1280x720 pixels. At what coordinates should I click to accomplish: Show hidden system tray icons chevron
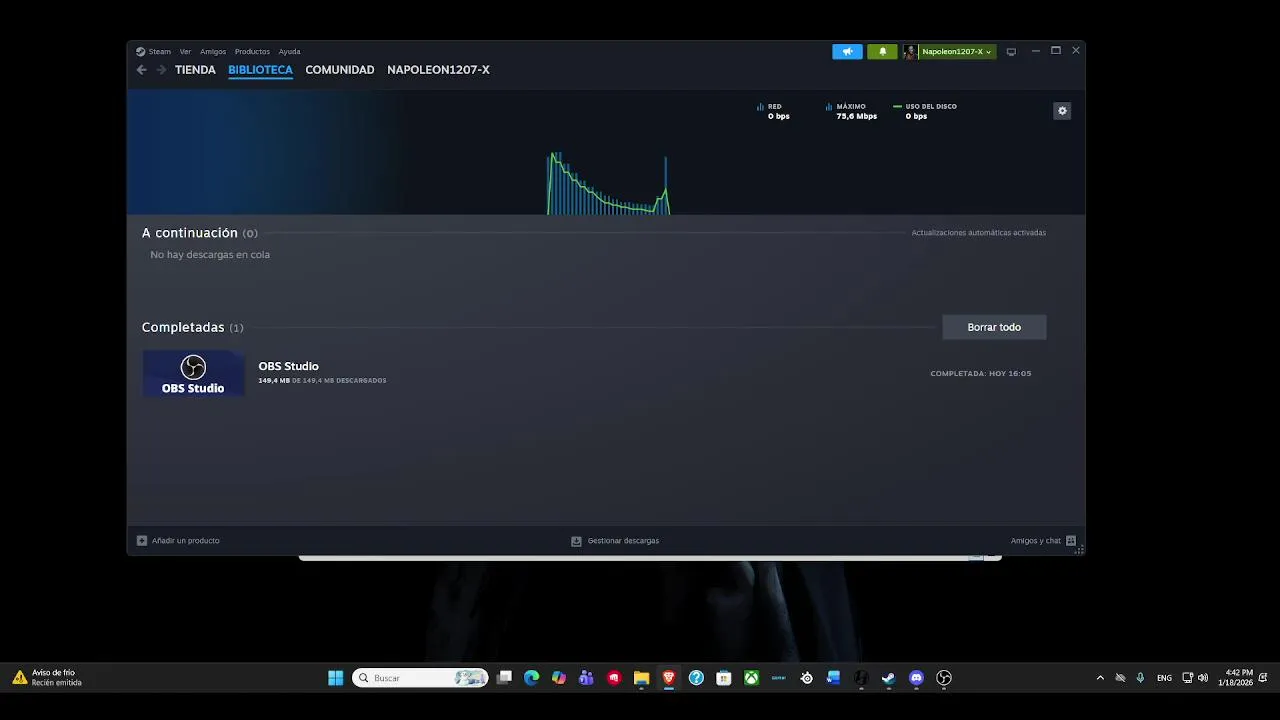[1100, 678]
